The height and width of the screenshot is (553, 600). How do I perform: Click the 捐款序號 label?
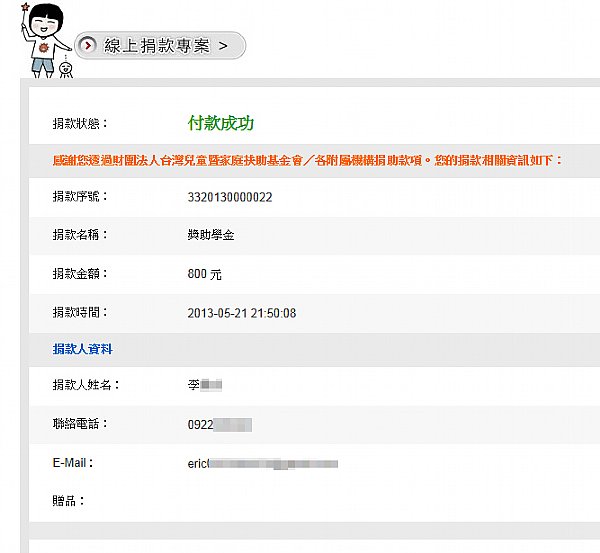pos(80,196)
